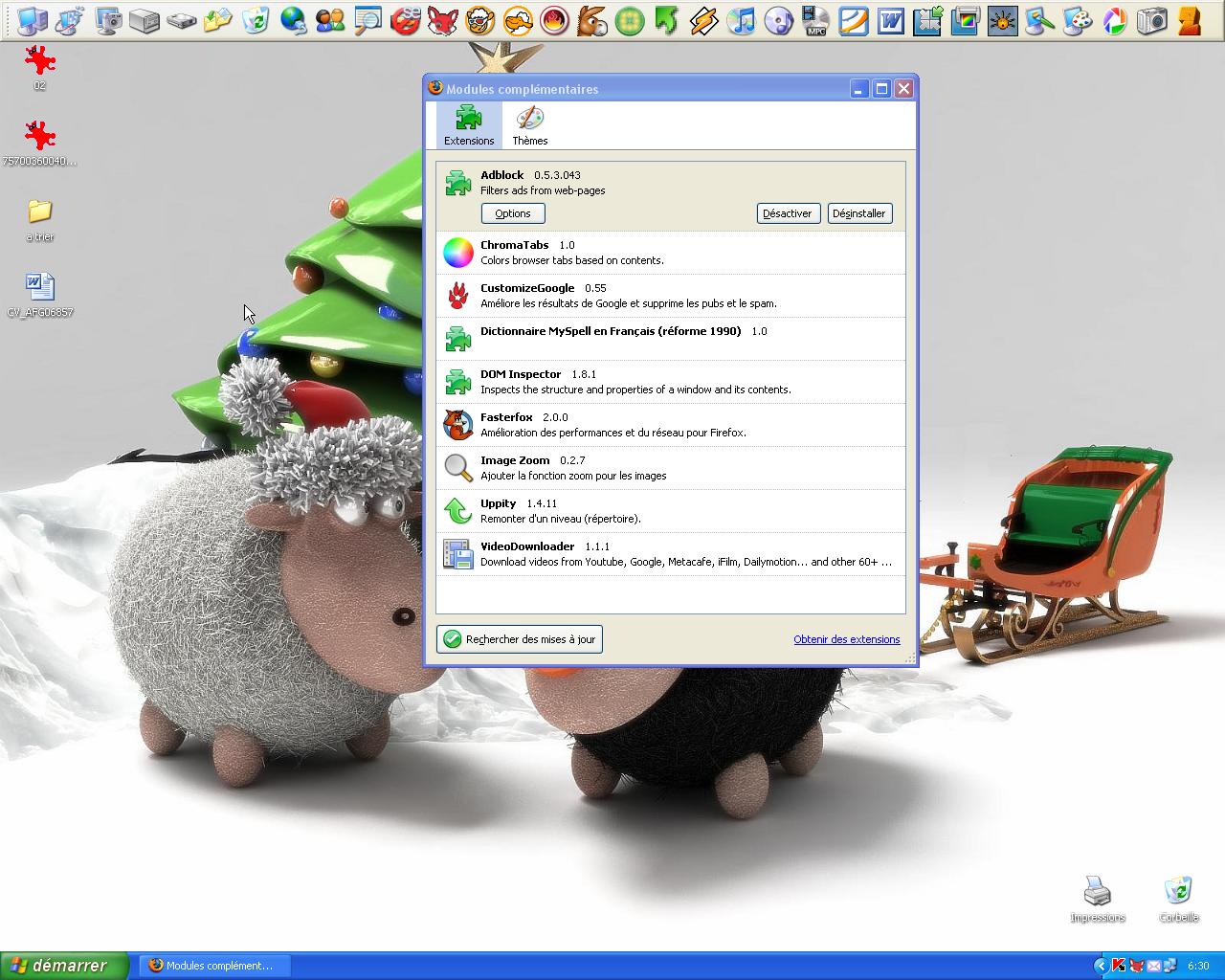This screenshot has height=980, width=1225.
Task: Open the Winamp lightning bolt icon
Action: pos(703,20)
